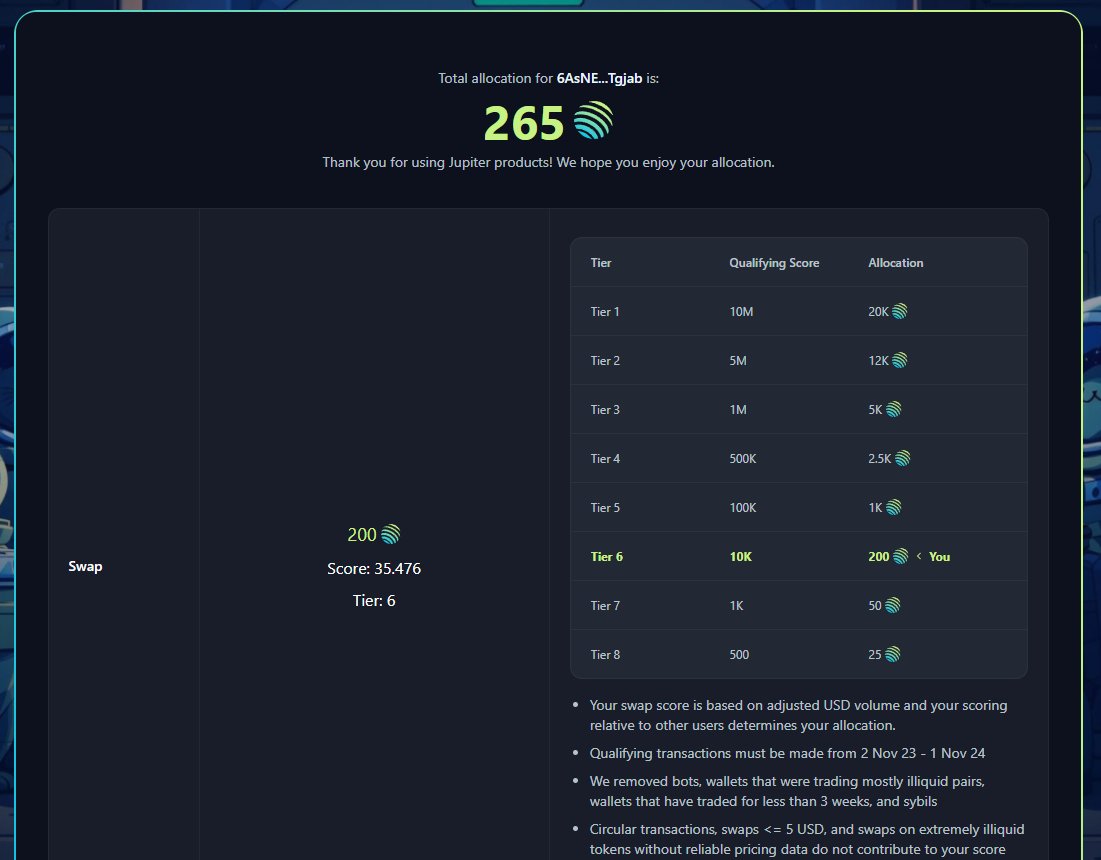Click the 'Tier 1' row label
The height and width of the screenshot is (860, 1101).
tap(605, 312)
